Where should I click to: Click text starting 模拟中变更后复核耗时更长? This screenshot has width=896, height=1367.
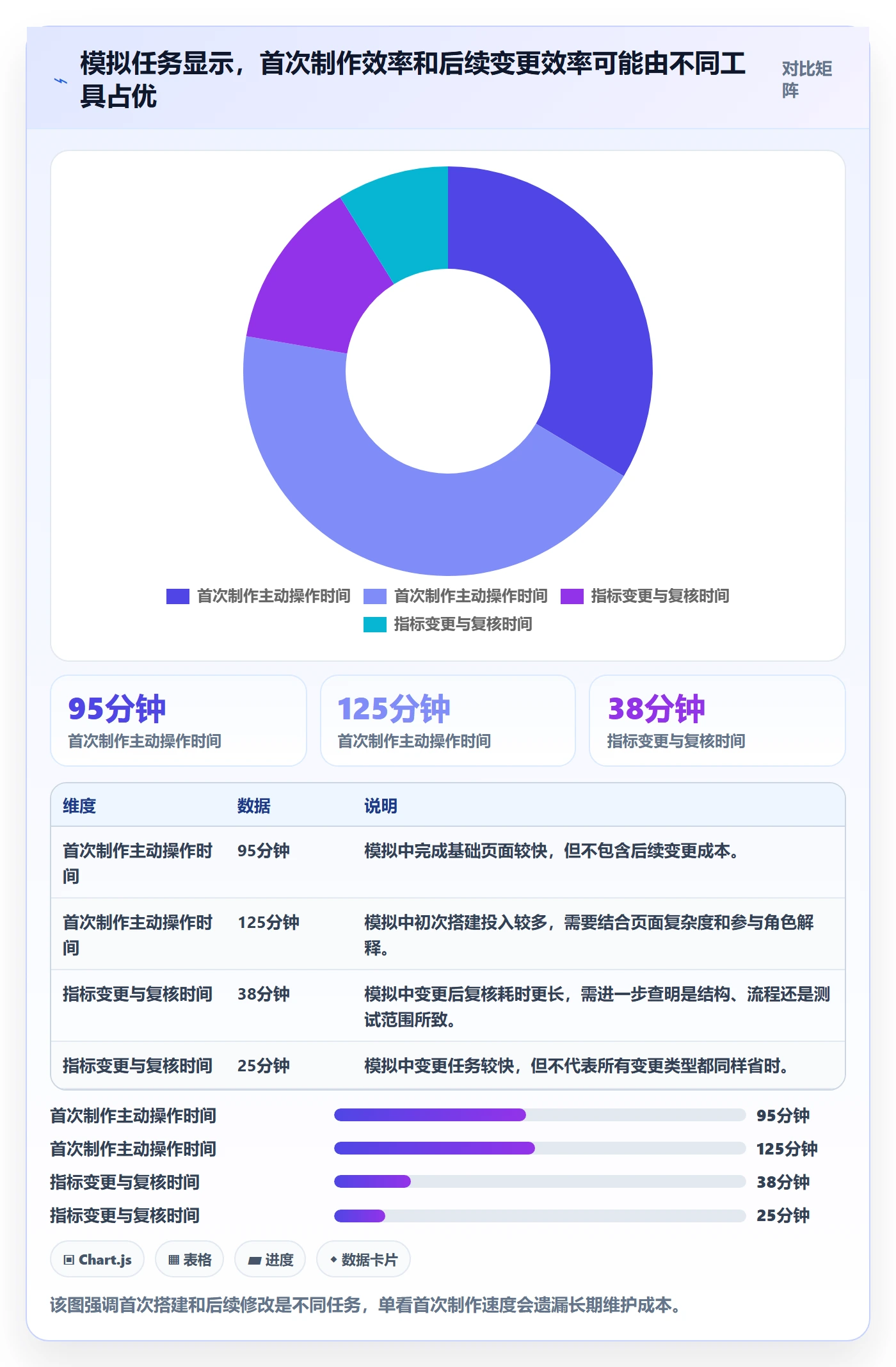(597, 1007)
